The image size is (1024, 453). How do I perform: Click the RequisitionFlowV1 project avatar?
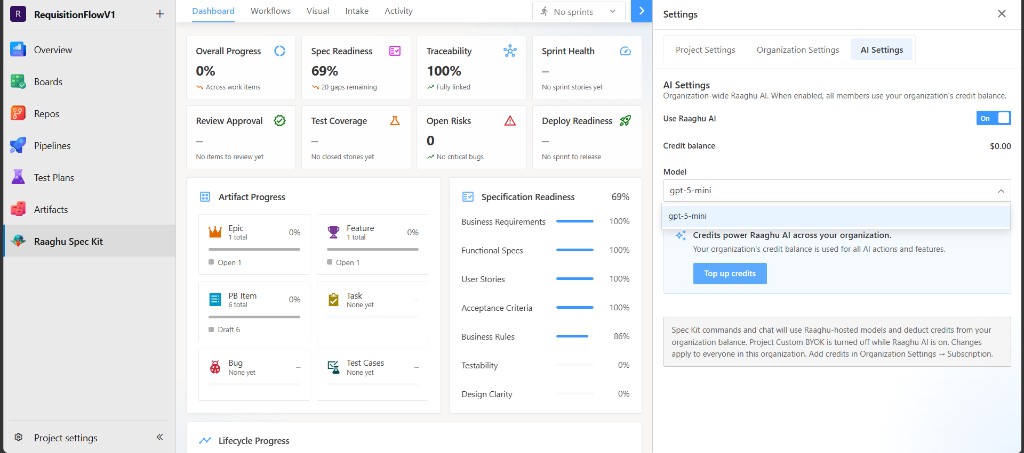(x=18, y=14)
